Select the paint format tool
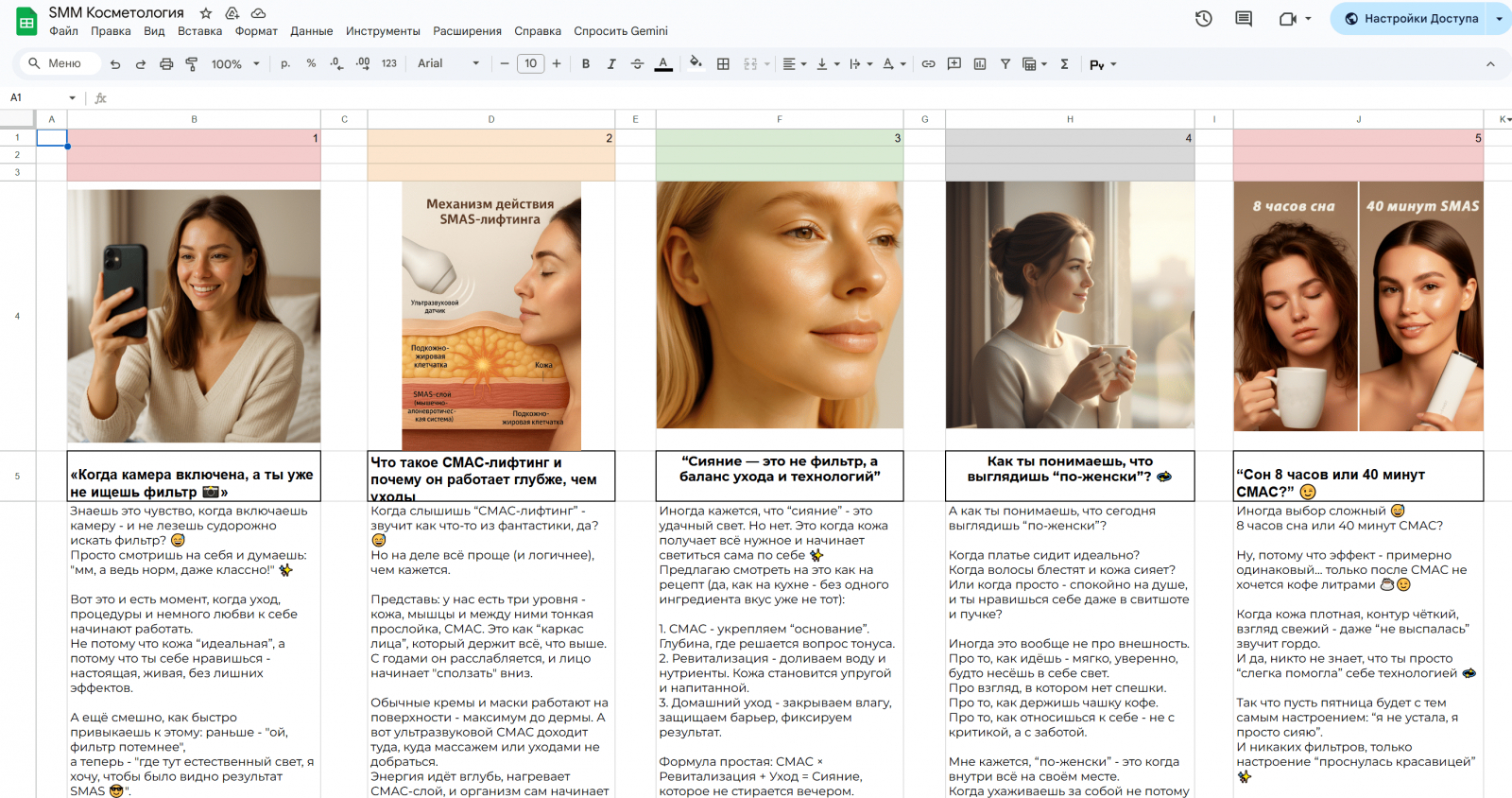Screen dimensions: 1512x798 [192, 64]
